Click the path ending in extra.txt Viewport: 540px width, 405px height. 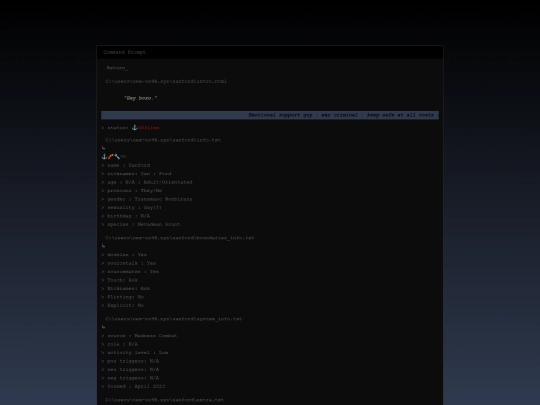point(165,400)
